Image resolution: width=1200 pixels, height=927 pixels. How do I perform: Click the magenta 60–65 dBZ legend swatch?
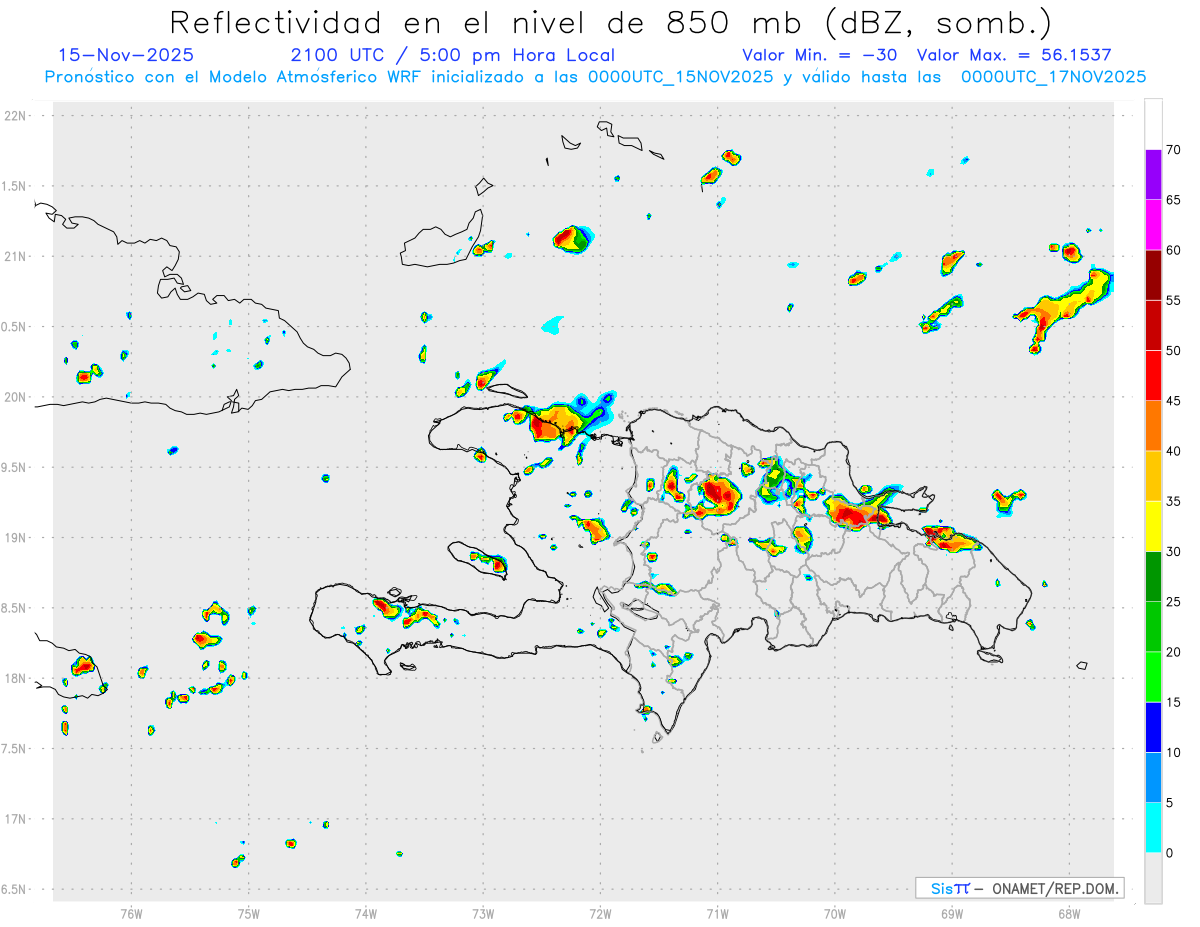[x=1153, y=225]
